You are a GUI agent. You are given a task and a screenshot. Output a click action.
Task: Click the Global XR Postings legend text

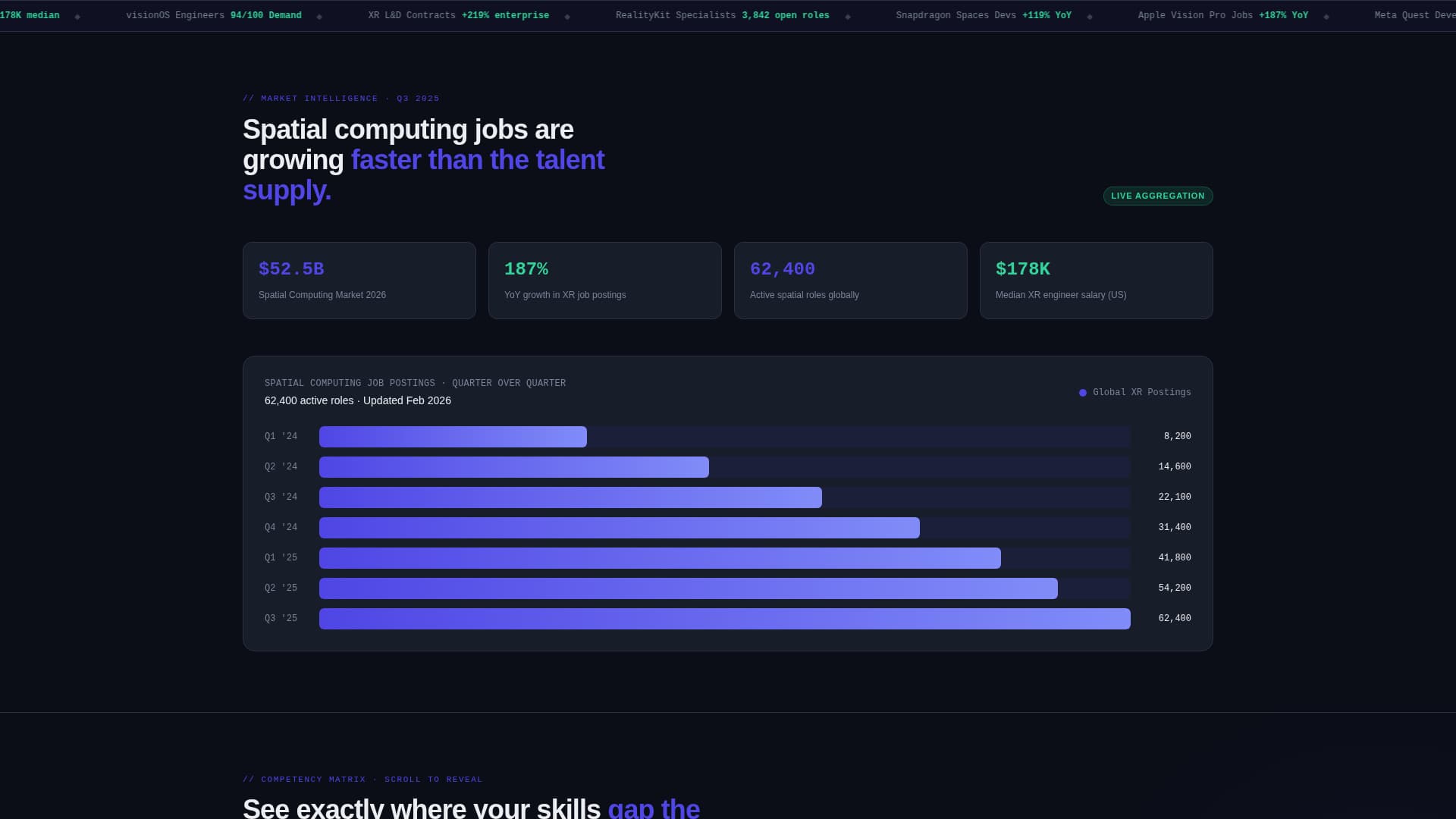[x=1142, y=392]
